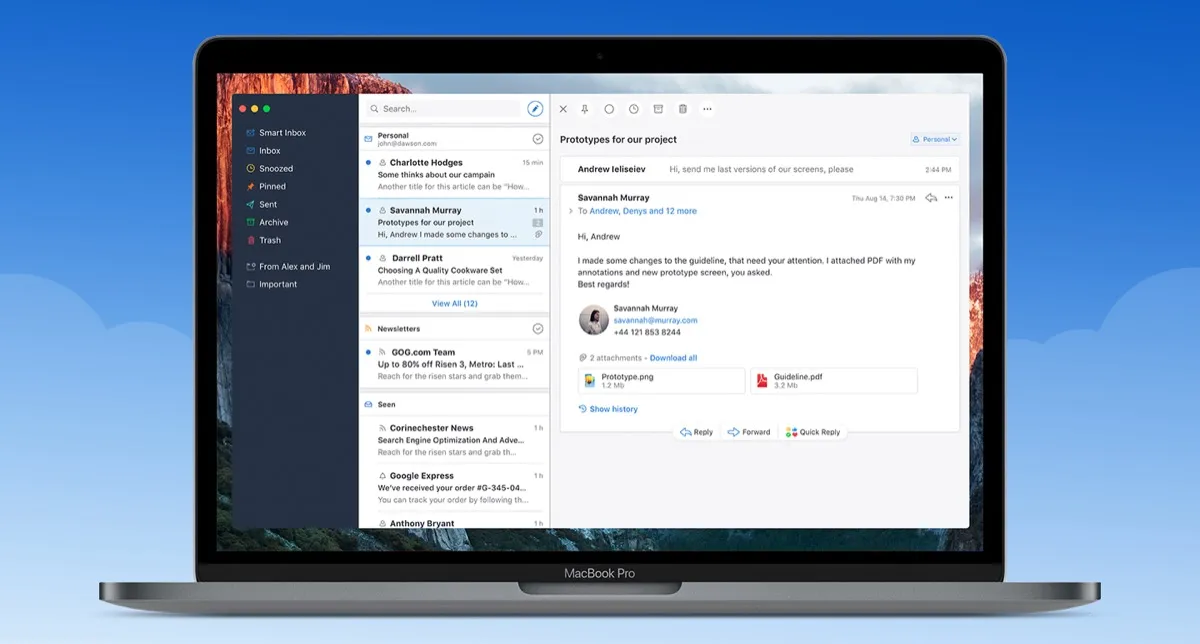
Task: Click savannah@murray.com email link
Action: [x=655, y=320]
